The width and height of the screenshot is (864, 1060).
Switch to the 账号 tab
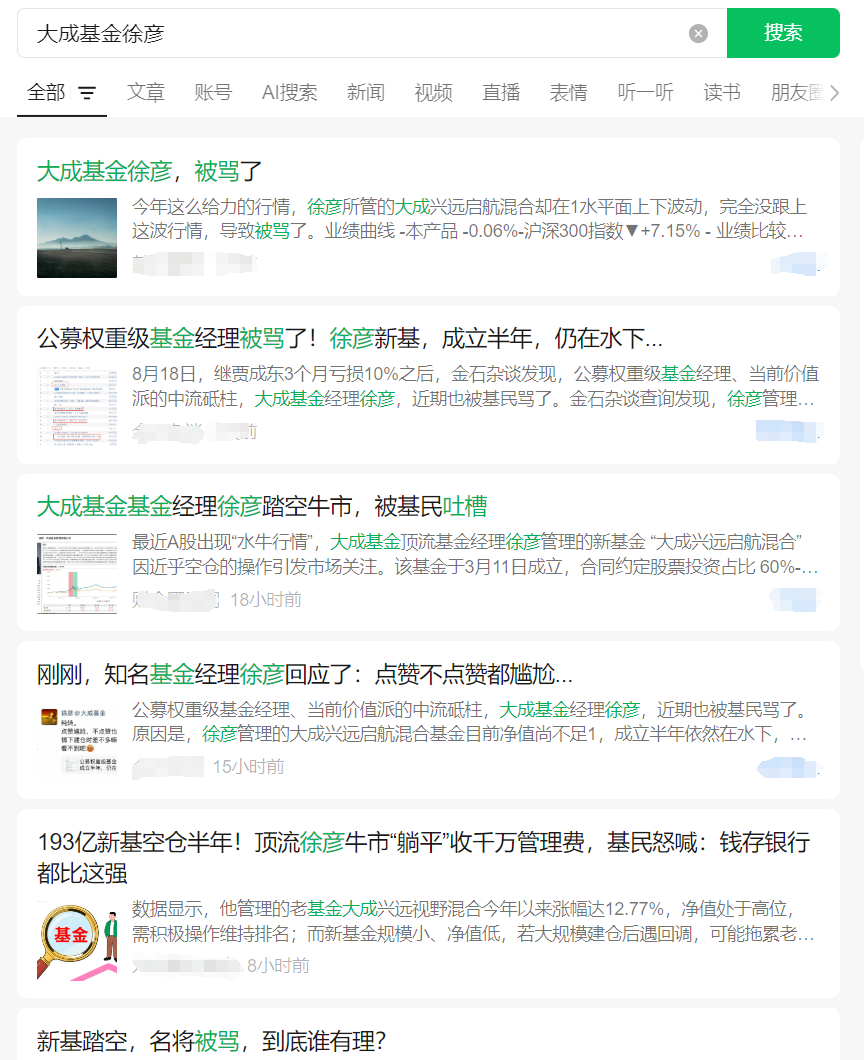(x=213, y=93)
